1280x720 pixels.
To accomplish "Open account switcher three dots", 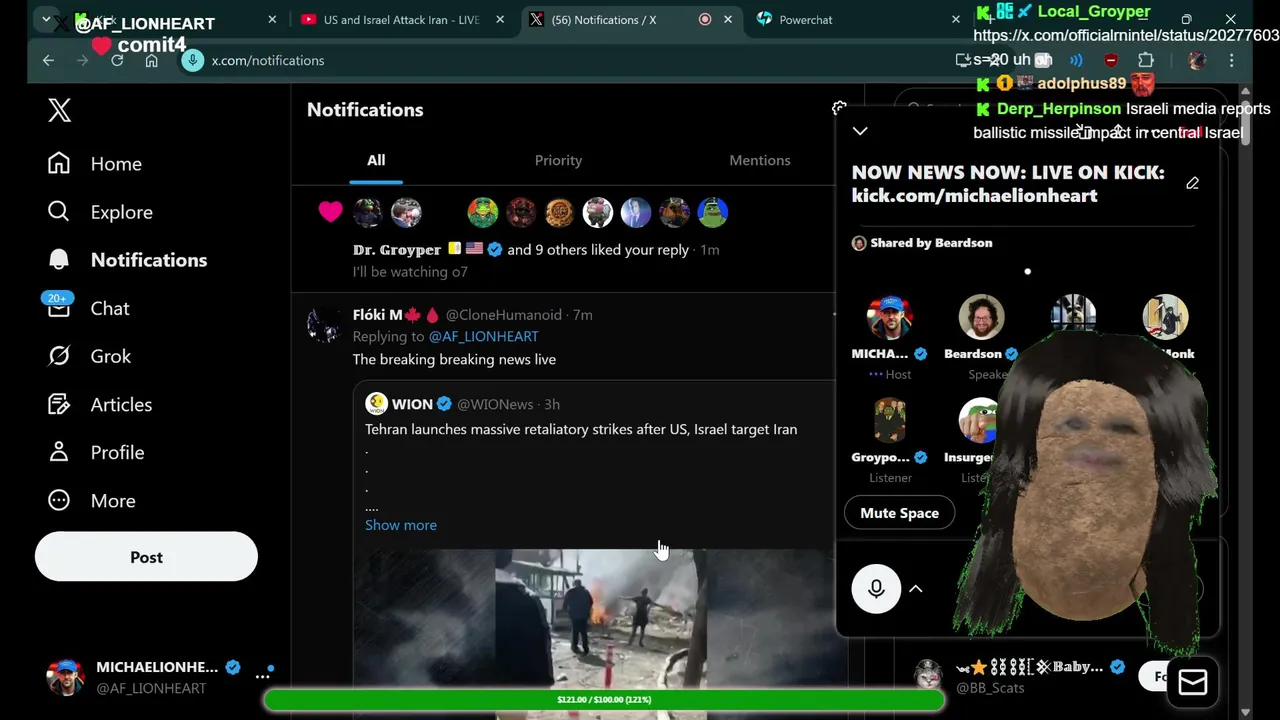I will point(262,676).
